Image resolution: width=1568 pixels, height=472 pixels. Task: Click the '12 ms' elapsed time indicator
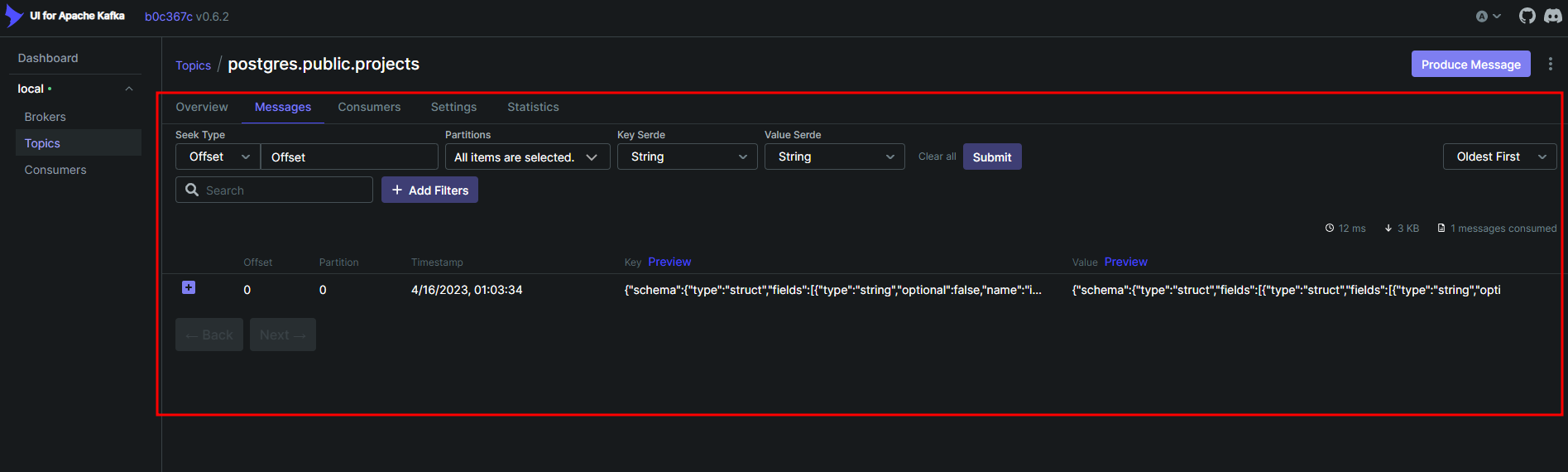(1345, 229)
